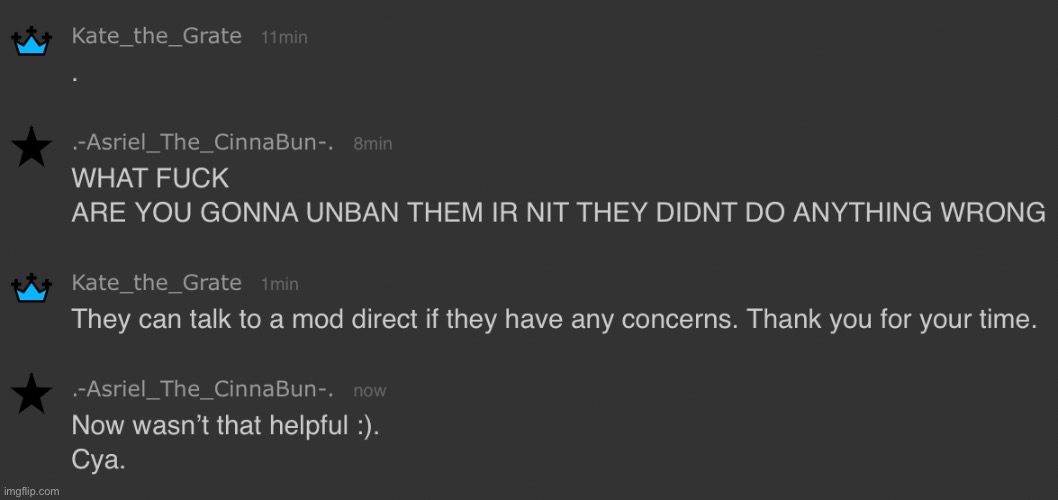
Task: Click the black star beside the newest comment
Action: 31,395
